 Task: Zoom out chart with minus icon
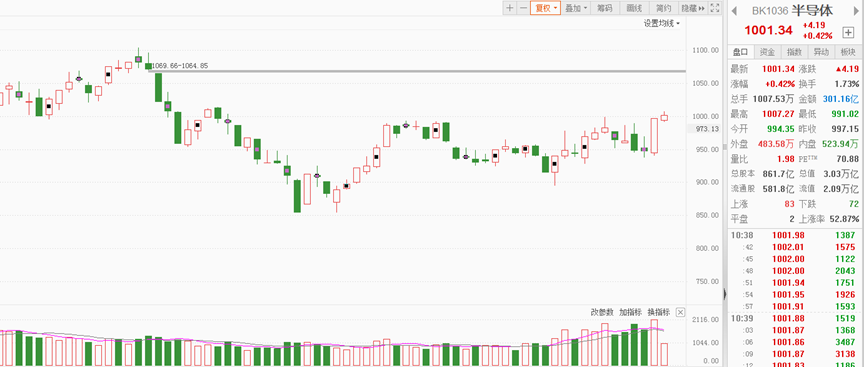(x=523, y=8)
